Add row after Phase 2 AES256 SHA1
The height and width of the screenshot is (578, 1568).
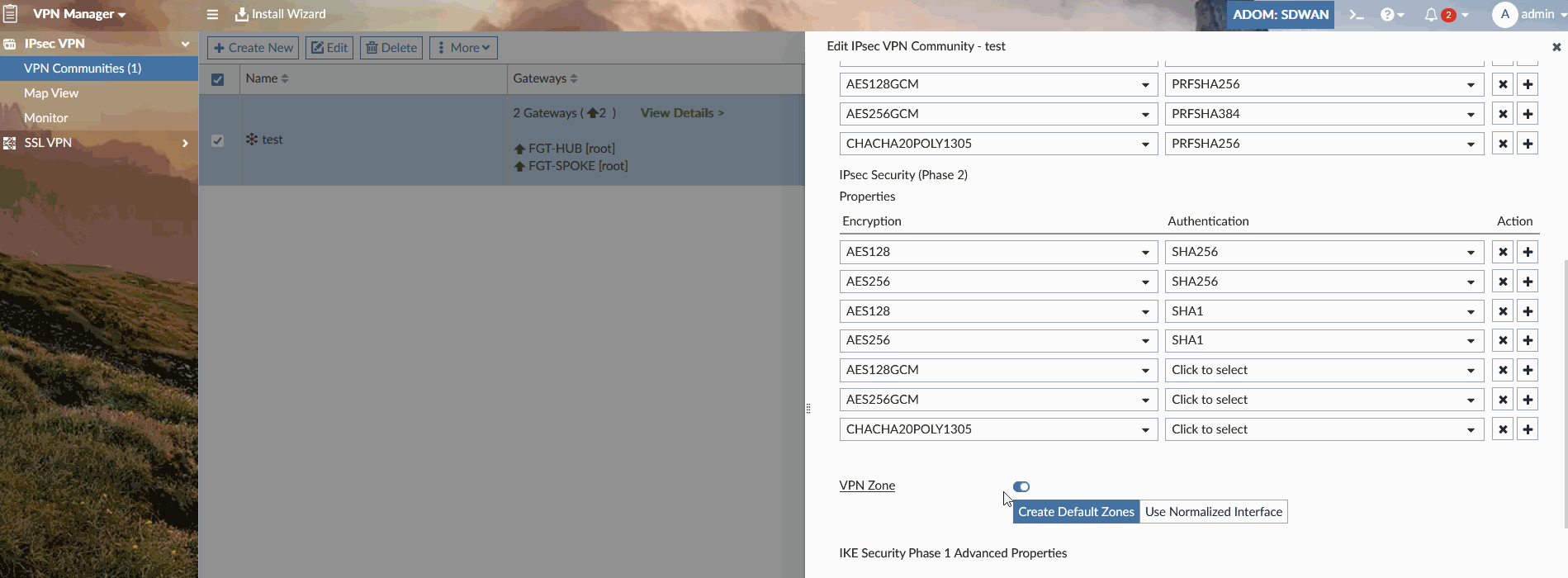(1528, 340)
